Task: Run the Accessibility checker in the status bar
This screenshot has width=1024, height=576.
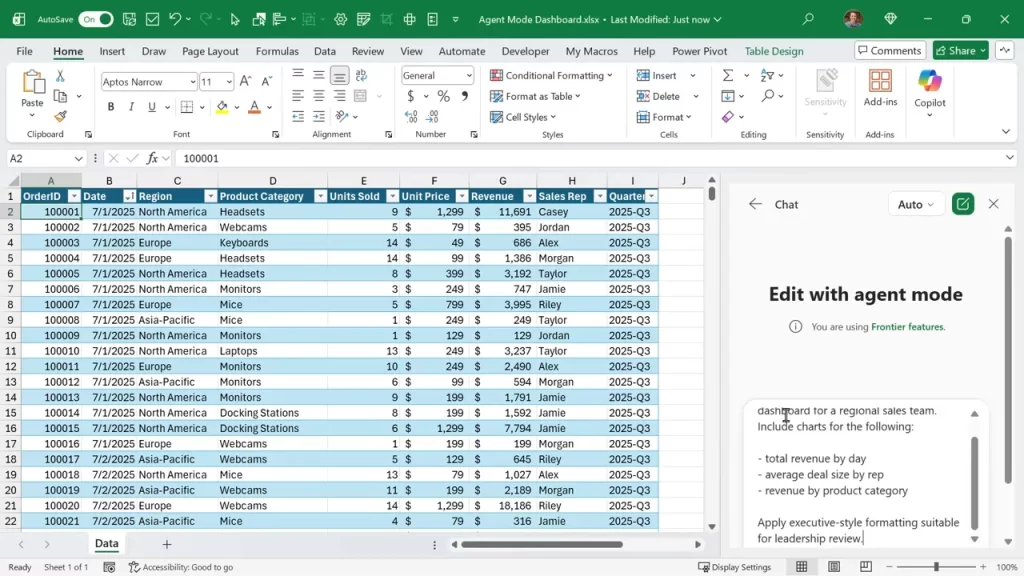Action: 181,567
